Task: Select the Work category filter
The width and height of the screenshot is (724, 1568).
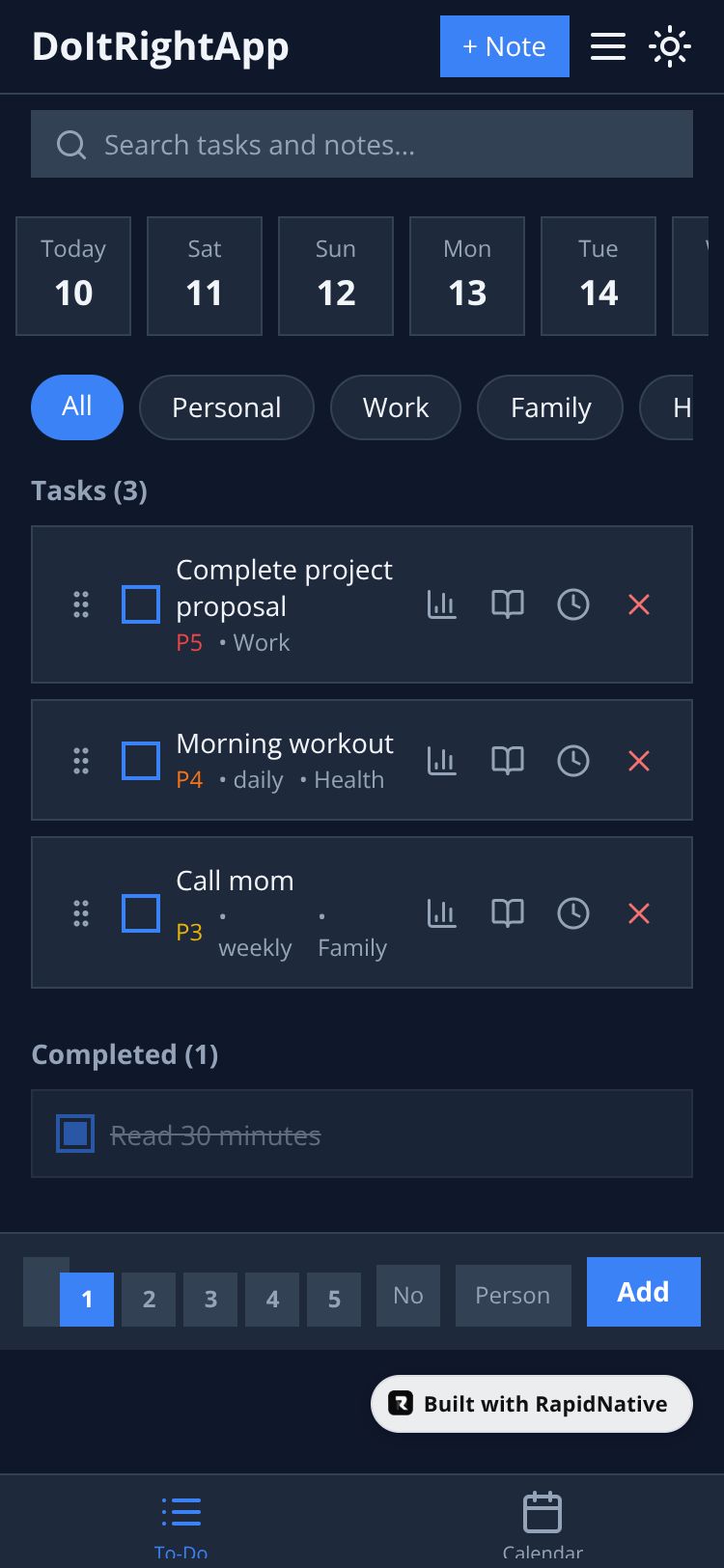Action: (396, 407)
